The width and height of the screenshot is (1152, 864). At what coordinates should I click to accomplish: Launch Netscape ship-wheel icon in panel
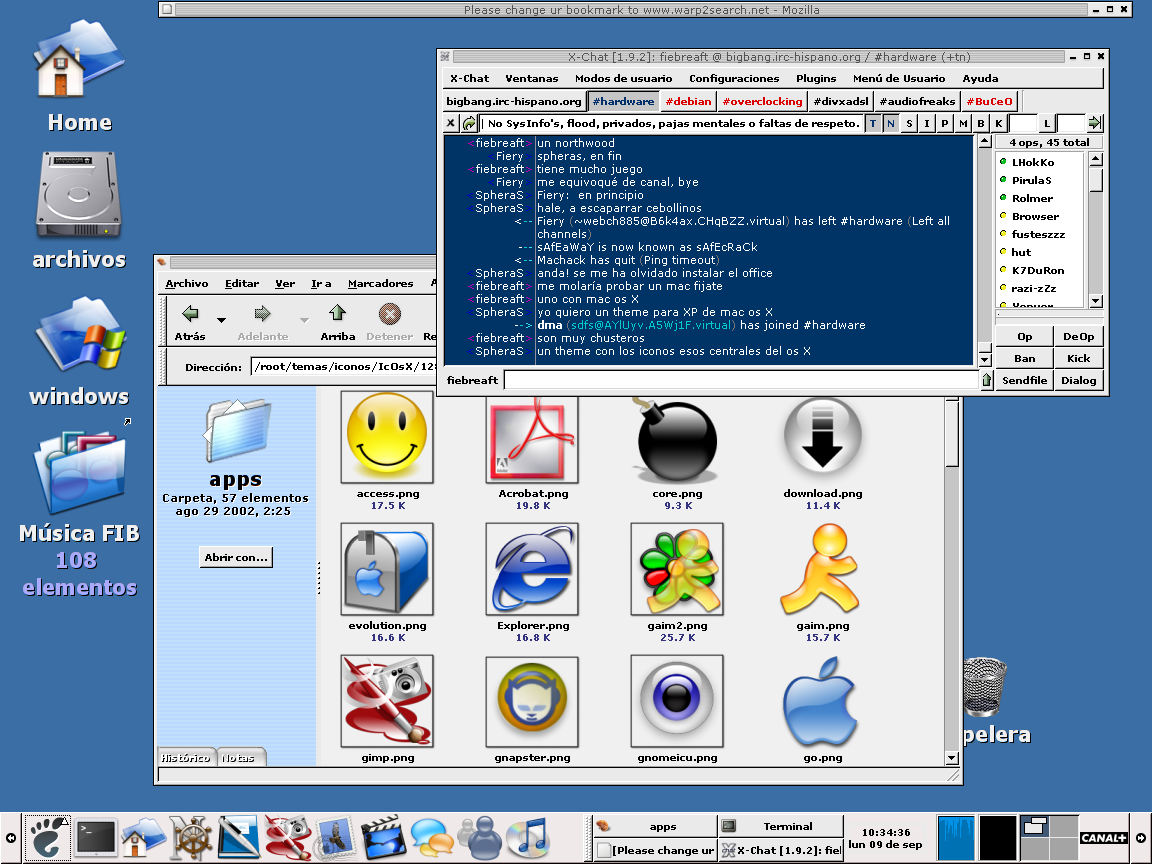[191, 838]
